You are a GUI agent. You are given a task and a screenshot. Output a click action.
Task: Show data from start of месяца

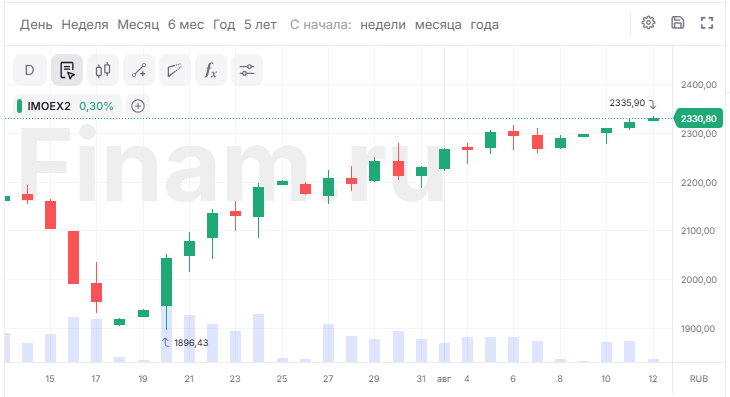click(438, 25)
